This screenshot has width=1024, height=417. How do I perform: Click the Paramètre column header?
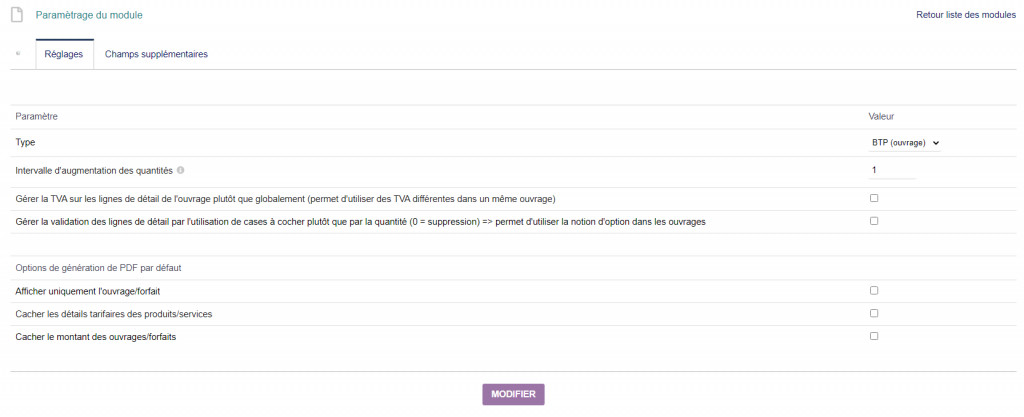(37, 117)
